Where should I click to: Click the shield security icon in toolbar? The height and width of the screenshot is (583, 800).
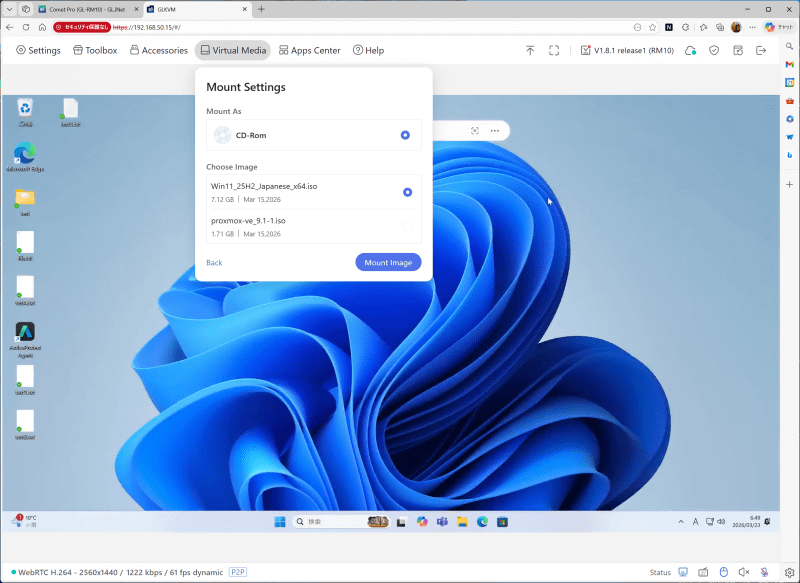[714, 50]
